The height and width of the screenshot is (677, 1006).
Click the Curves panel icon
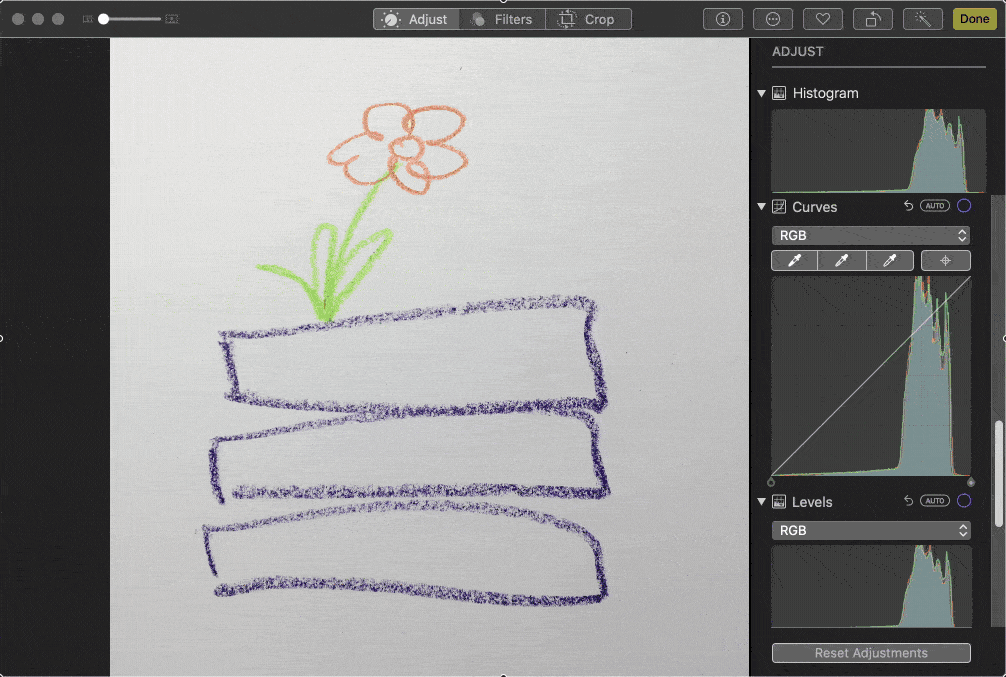coord(779,207)
